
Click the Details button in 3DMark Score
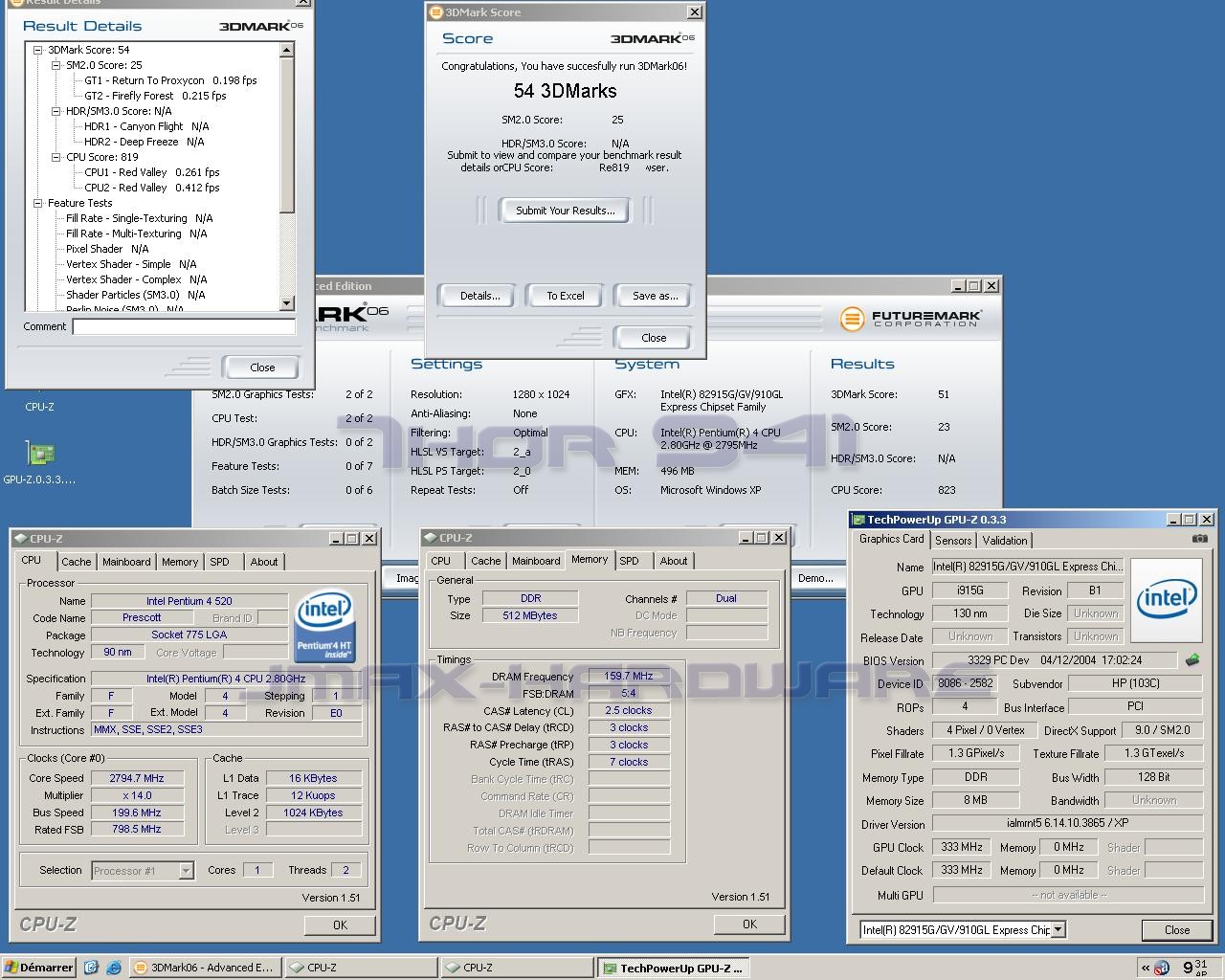[479, 296]
